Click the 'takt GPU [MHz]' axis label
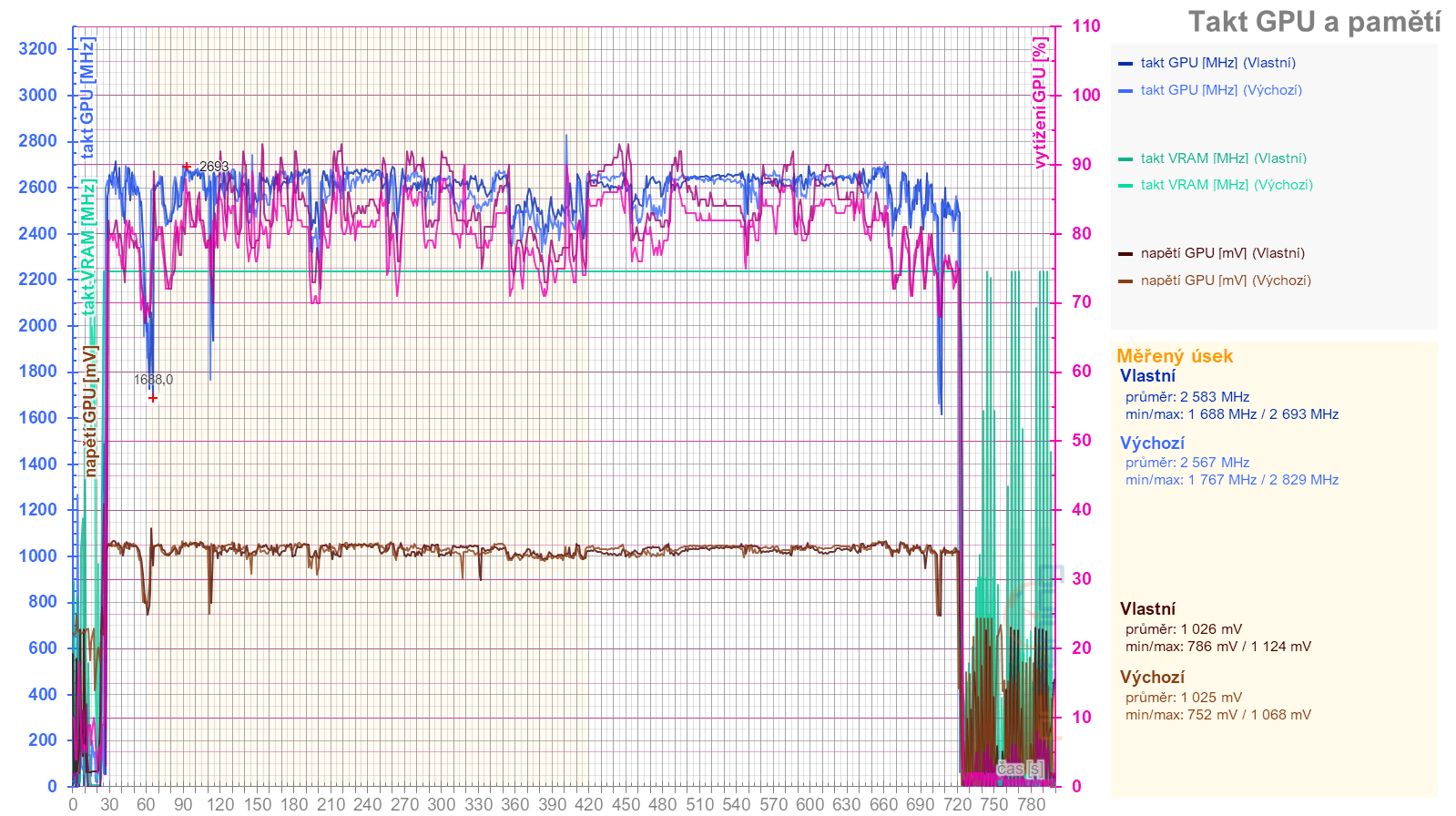 [x=87, y=98]
